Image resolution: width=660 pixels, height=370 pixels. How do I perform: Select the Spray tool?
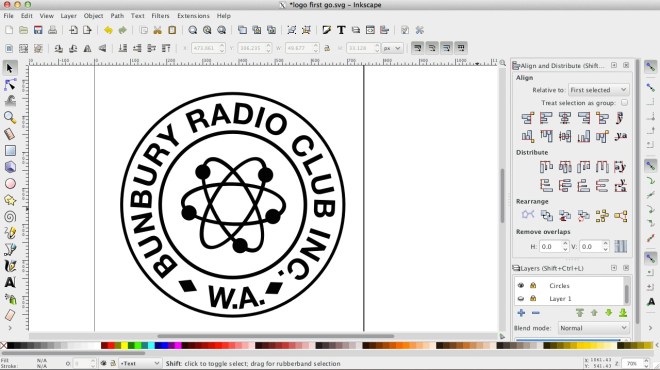pyautogui.click(x=10, y=299)
